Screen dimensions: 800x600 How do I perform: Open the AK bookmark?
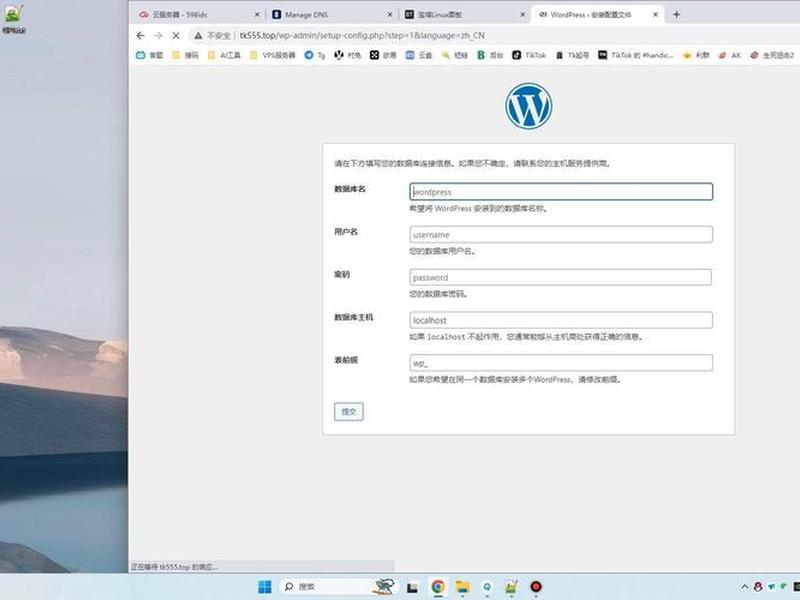coord(730,55)
